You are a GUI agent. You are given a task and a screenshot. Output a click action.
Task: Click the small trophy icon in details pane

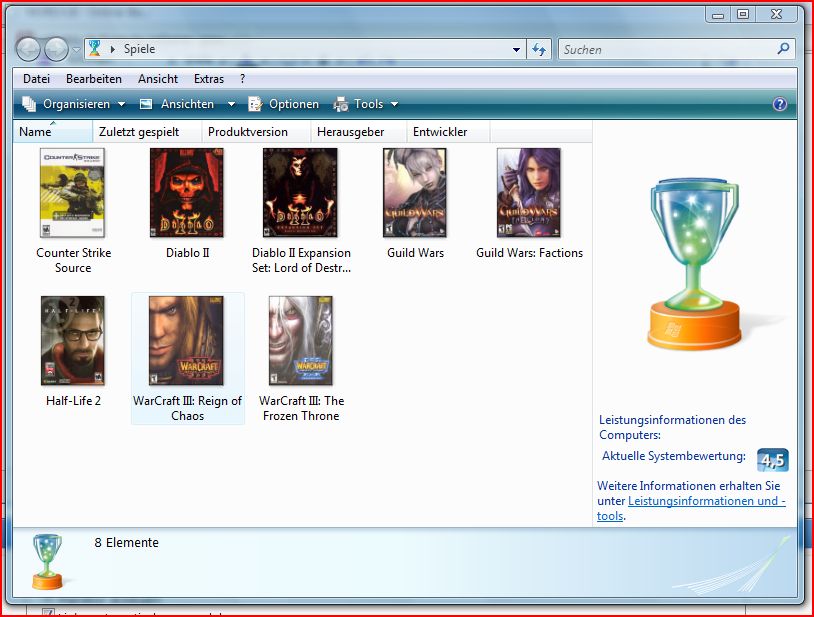click(47, 562)
